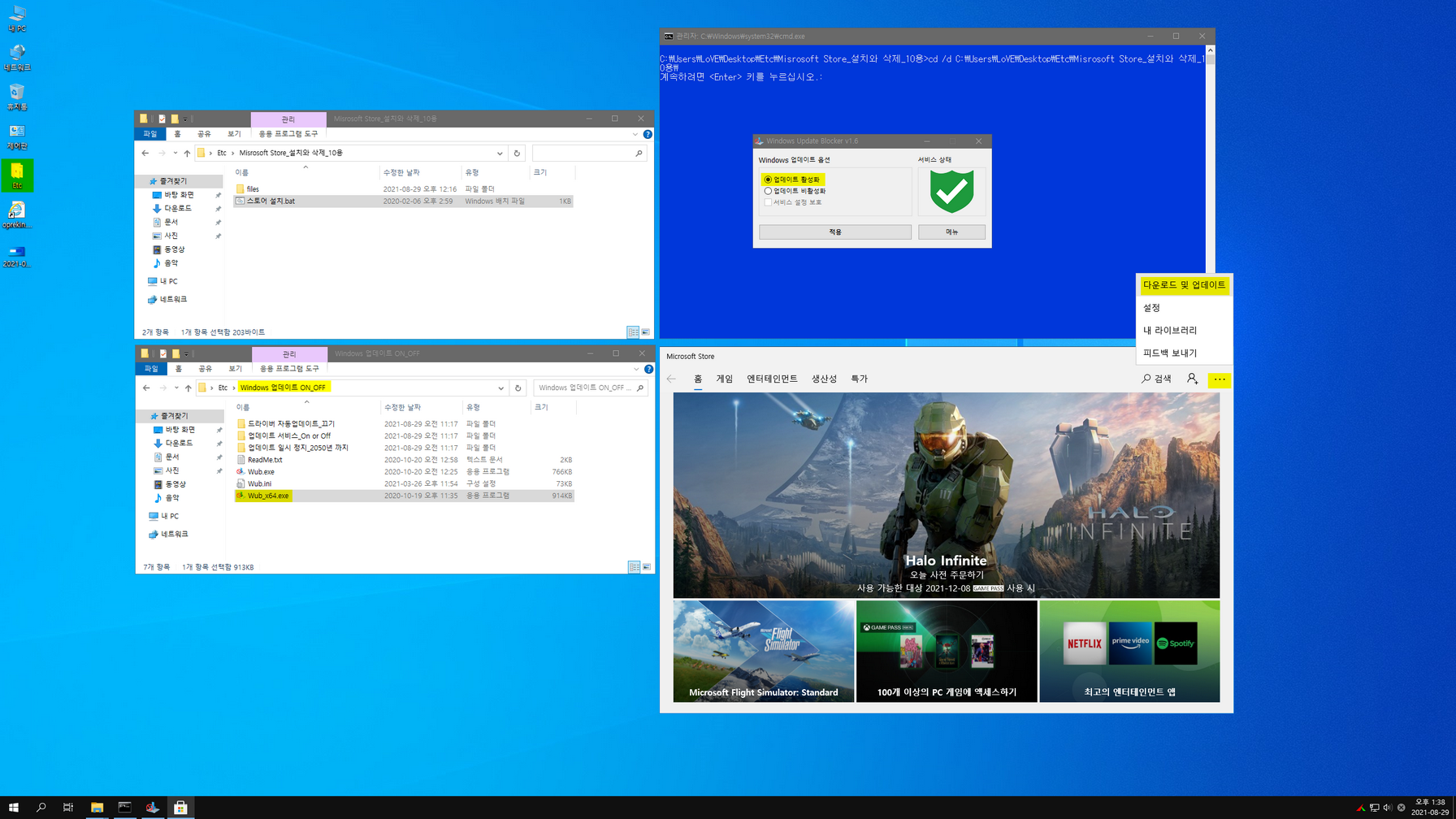Expand the address bar dropdown in the upper explorer

pos(500,153)
